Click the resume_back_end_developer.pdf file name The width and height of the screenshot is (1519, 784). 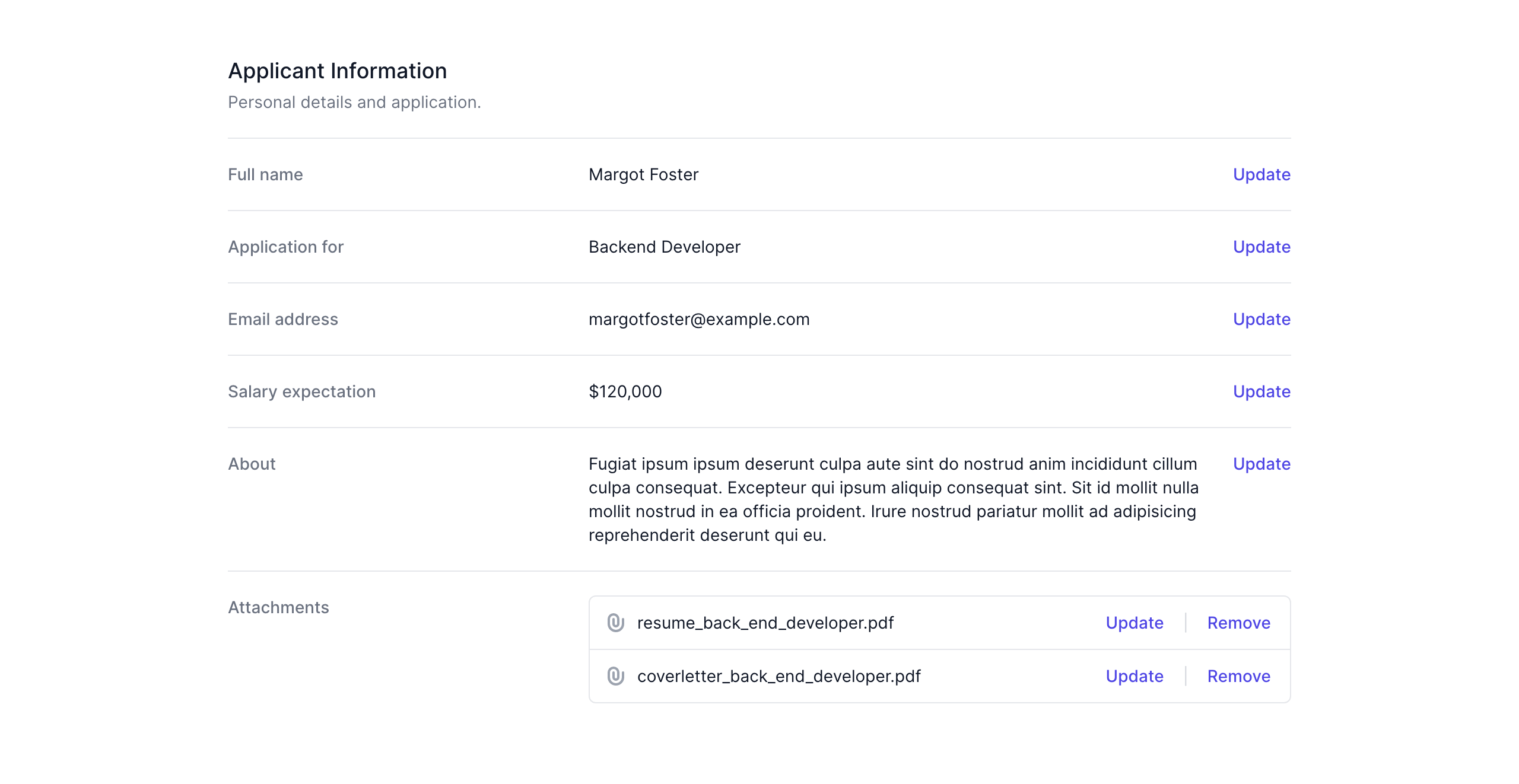tap(765, 623)
